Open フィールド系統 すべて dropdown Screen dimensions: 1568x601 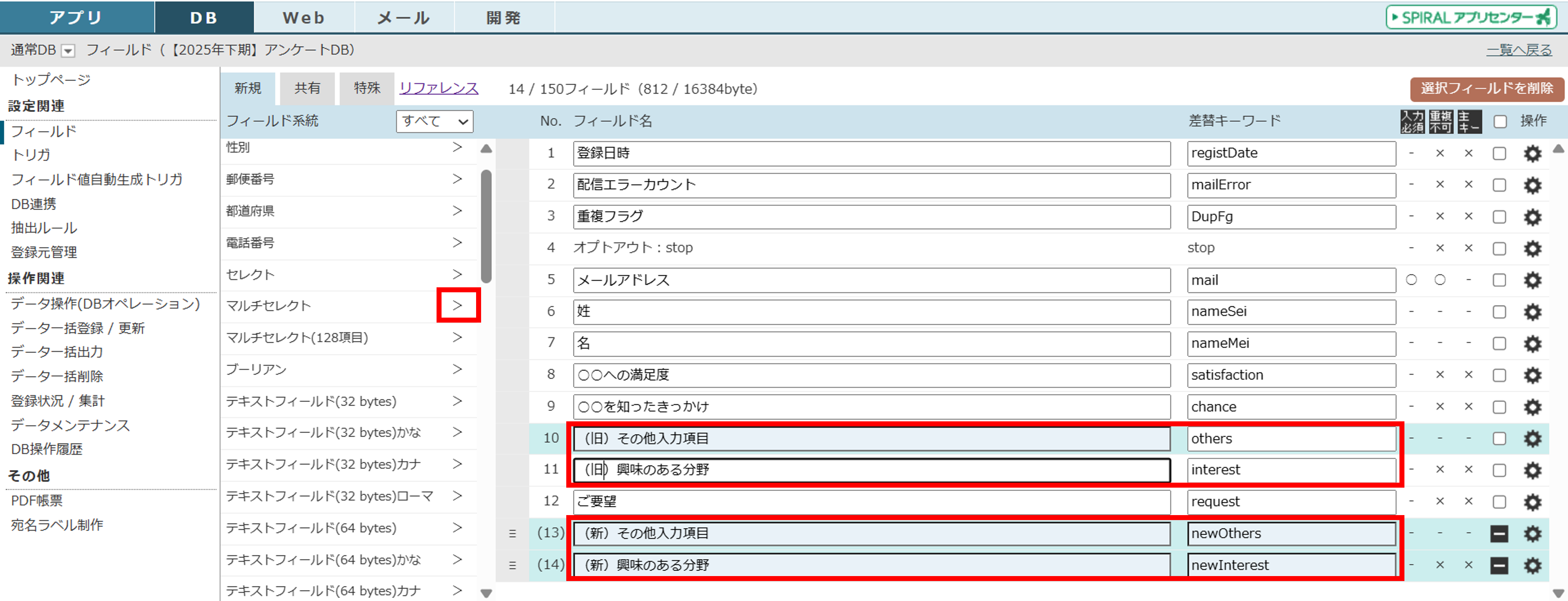(434, 121)
